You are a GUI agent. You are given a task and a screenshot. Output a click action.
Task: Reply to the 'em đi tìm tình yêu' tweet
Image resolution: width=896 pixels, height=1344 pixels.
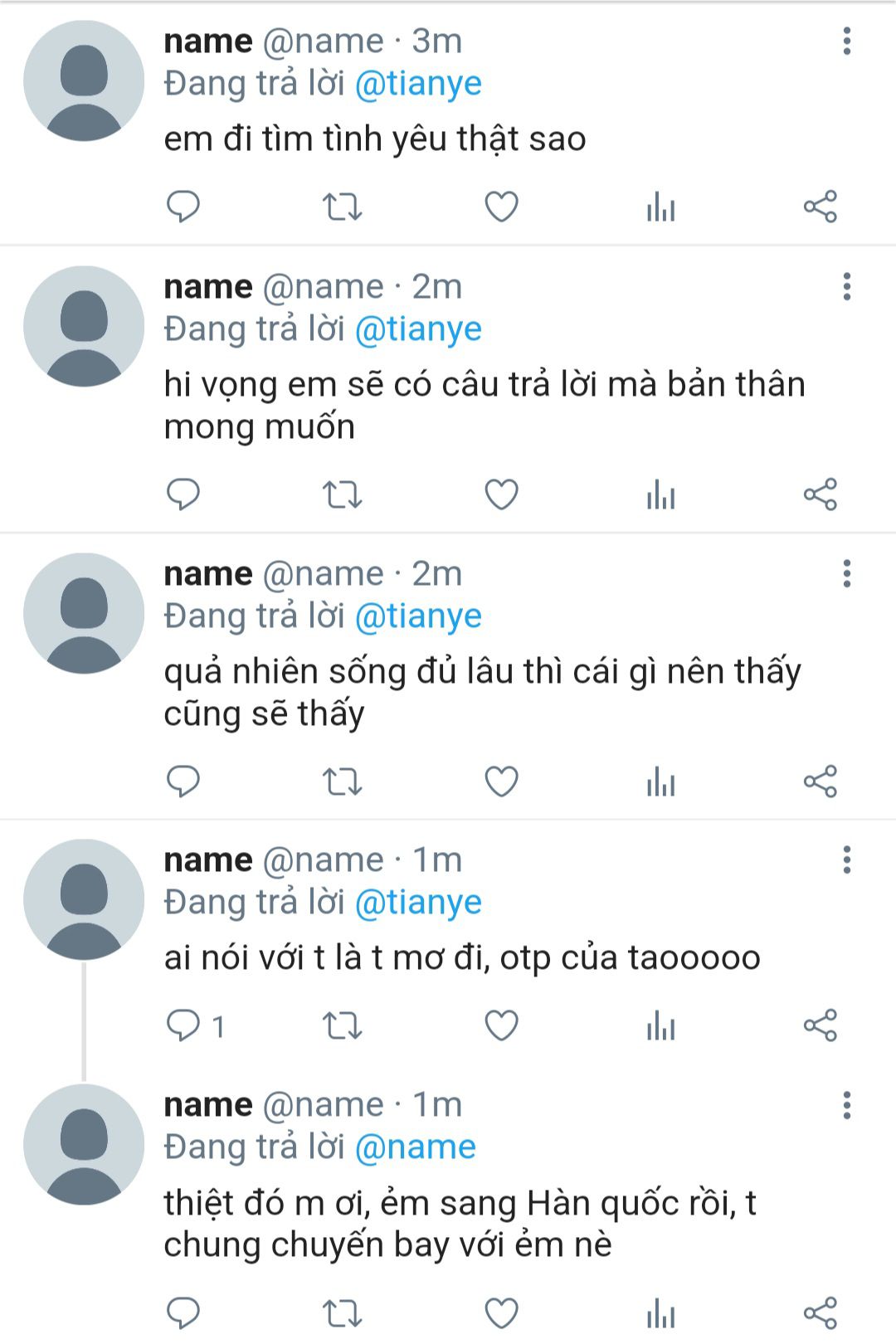click(x=183, y=207)
